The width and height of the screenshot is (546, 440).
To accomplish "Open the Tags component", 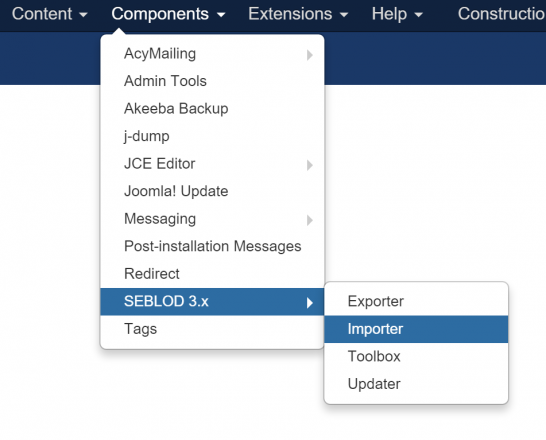I will (x=212, y=329).
